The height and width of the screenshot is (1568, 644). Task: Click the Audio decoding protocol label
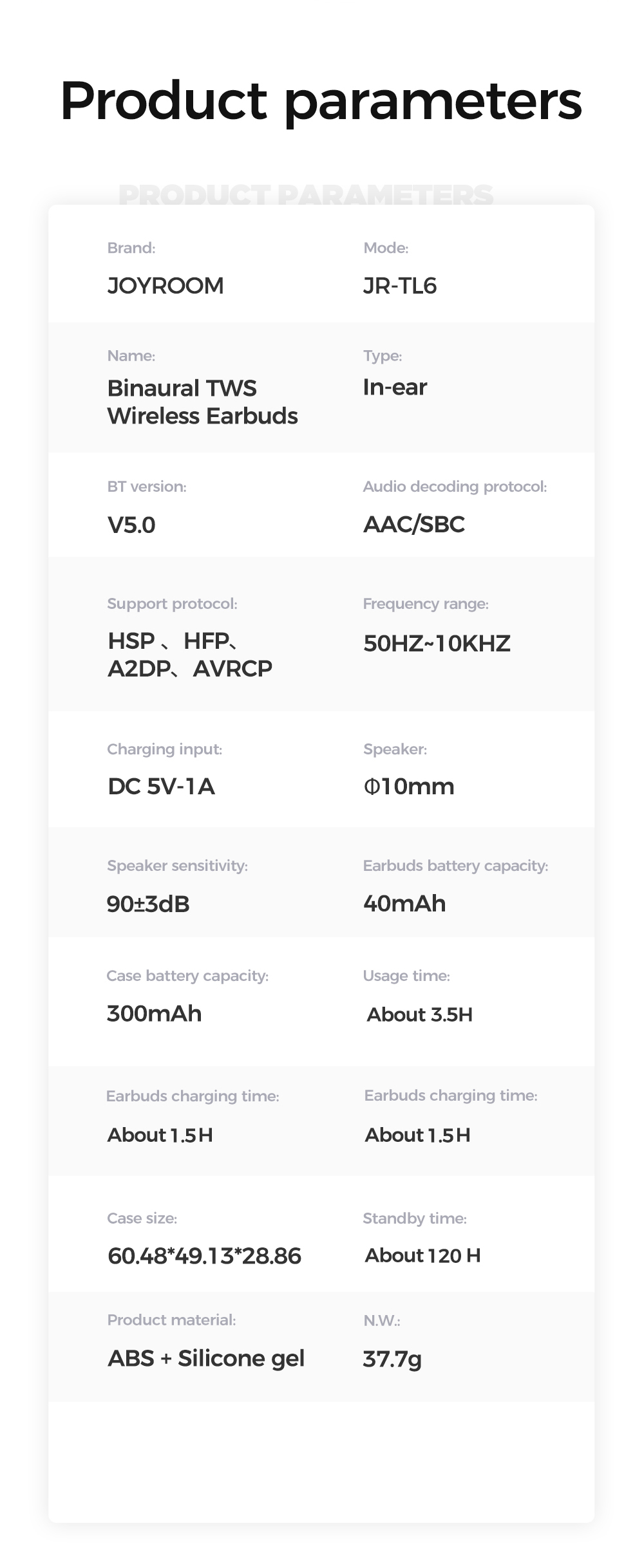455,487
